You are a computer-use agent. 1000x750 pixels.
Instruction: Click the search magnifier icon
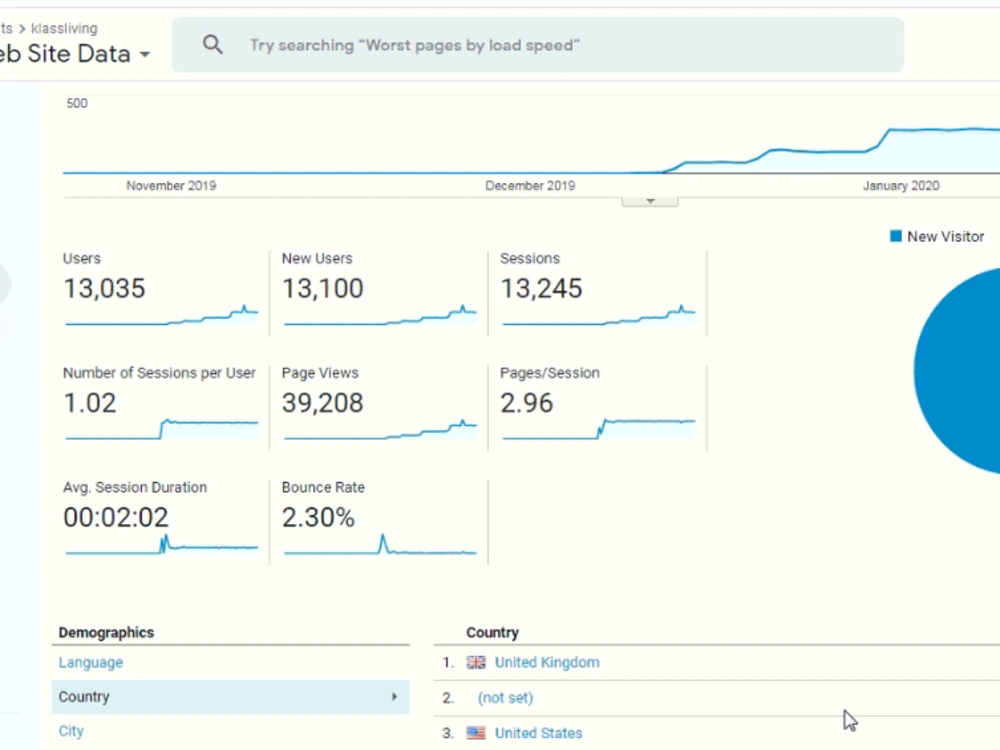pyautogui.click(x=212, y=45)
